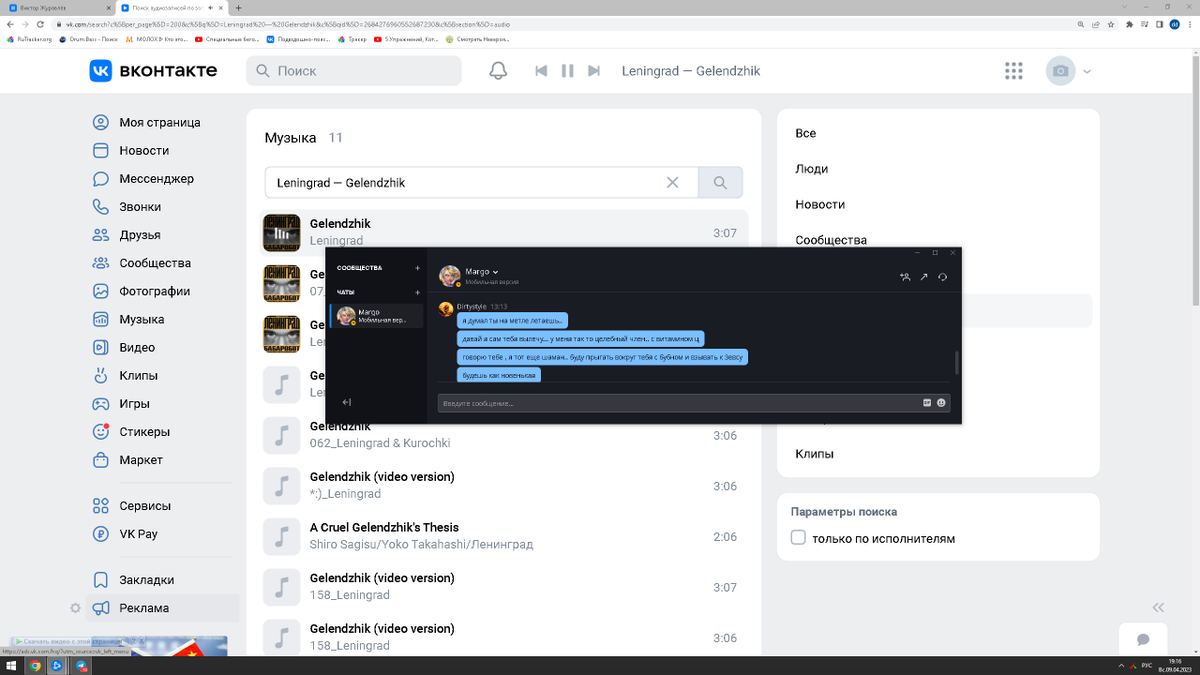
Task: Click the refresh icon in chat header
Action: [x=943, y=277]
